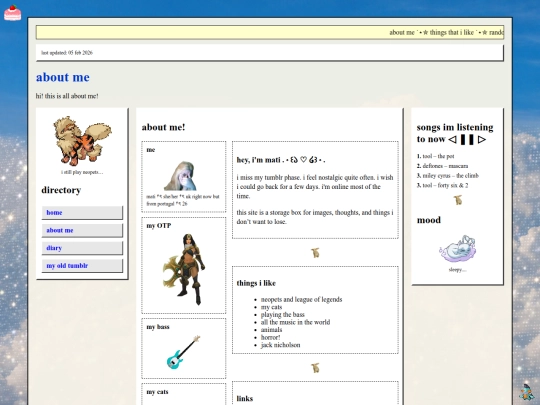Click the 'links' heading
Screen dimensions: 540x405
coord(245,398)
